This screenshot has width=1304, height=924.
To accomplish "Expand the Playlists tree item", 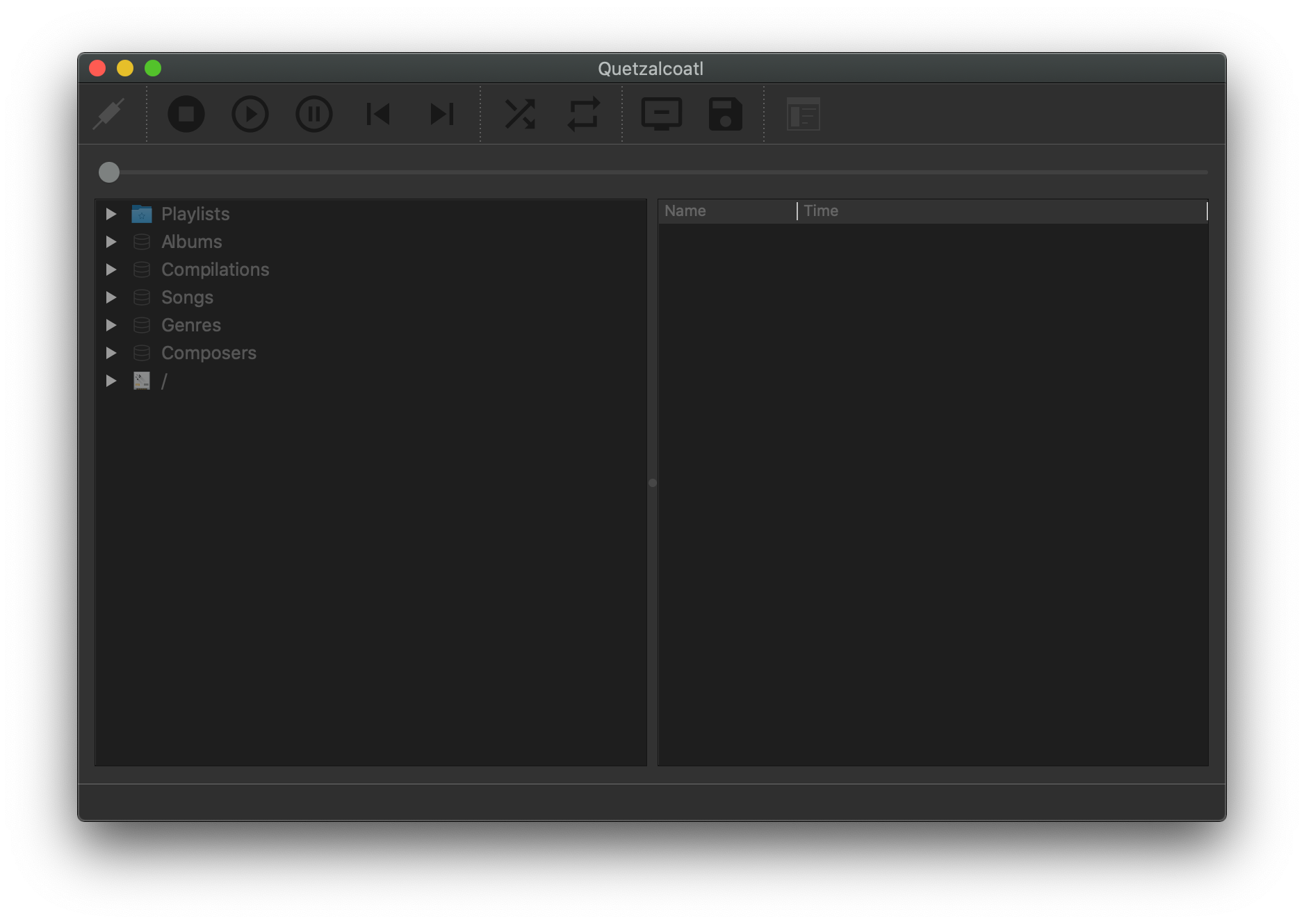I will [111, 214].
